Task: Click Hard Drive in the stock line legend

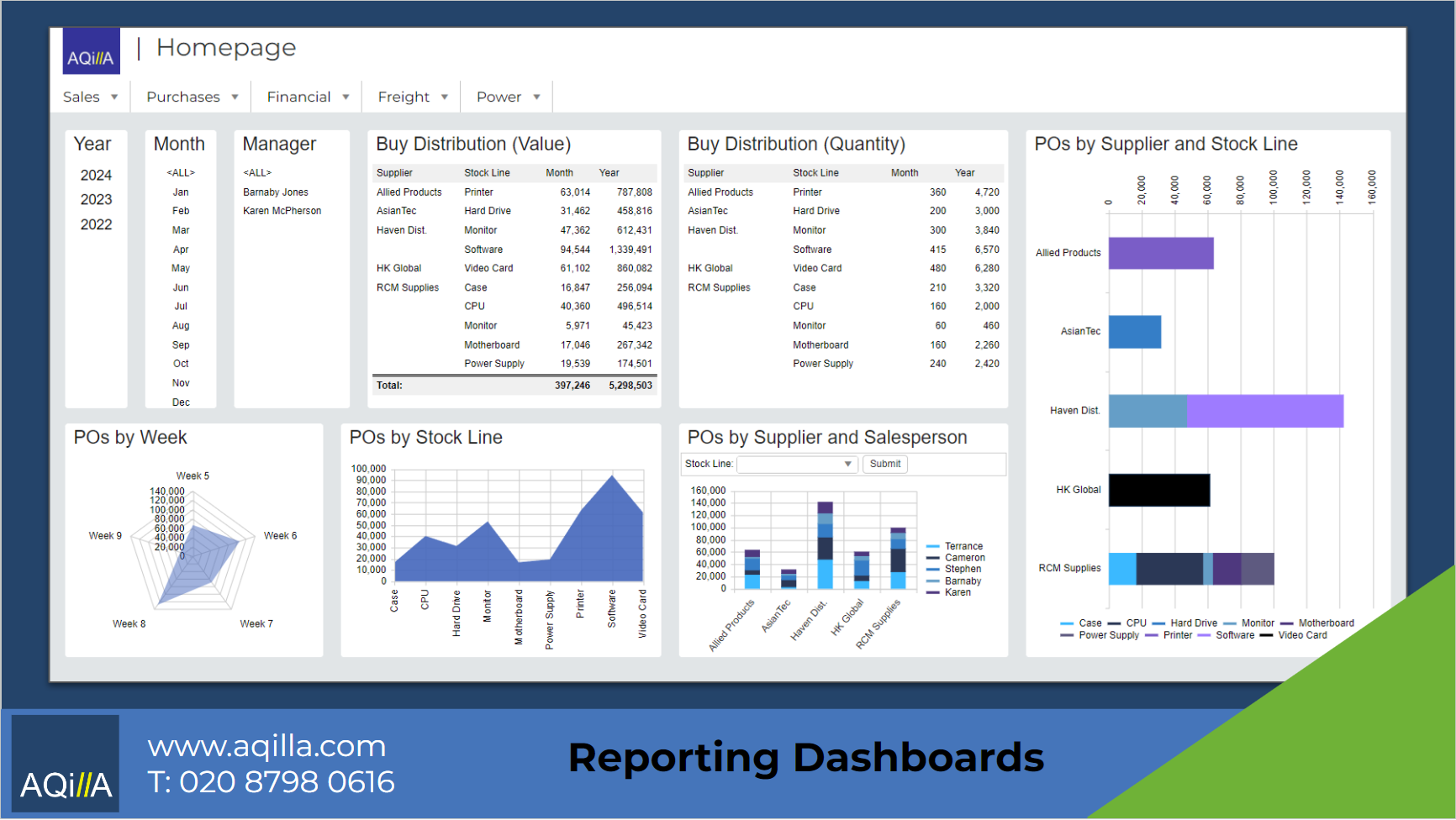Action: 1194,623
